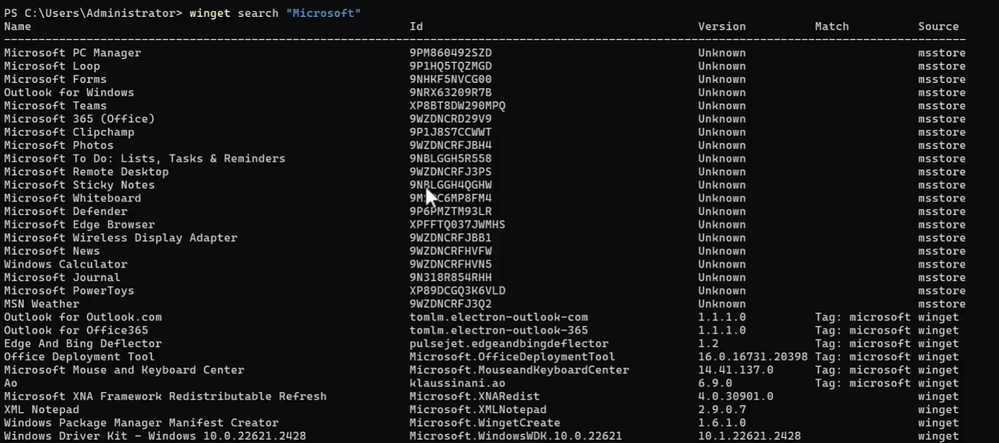Click the 'Match' column header
999x443 pixels.
coord(832,27)
